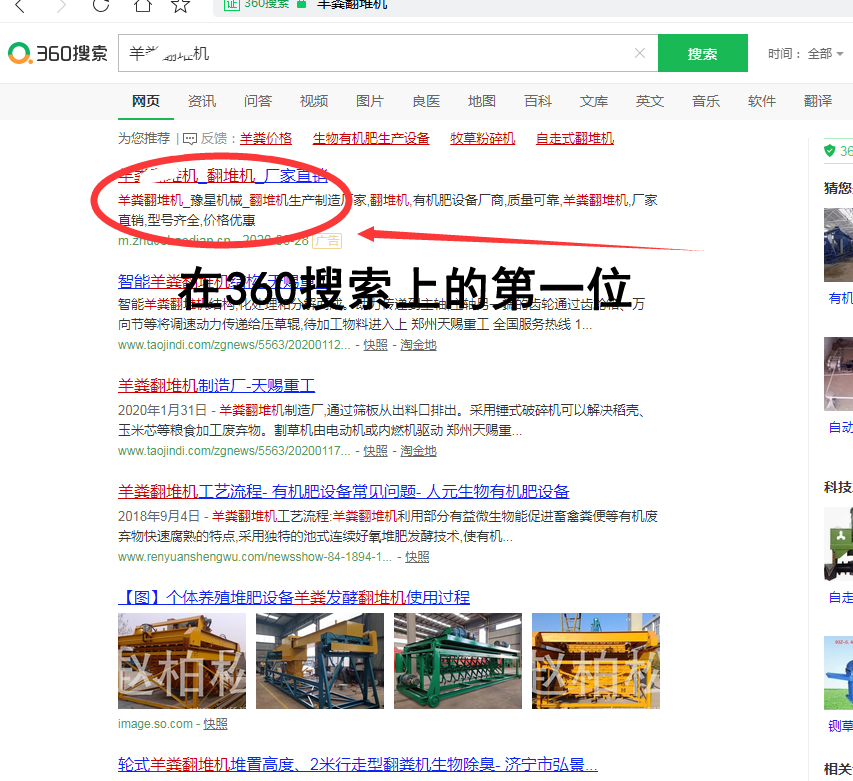Open the 软件 tab
The width and height of the screenshot is (853, 781).
762,101
